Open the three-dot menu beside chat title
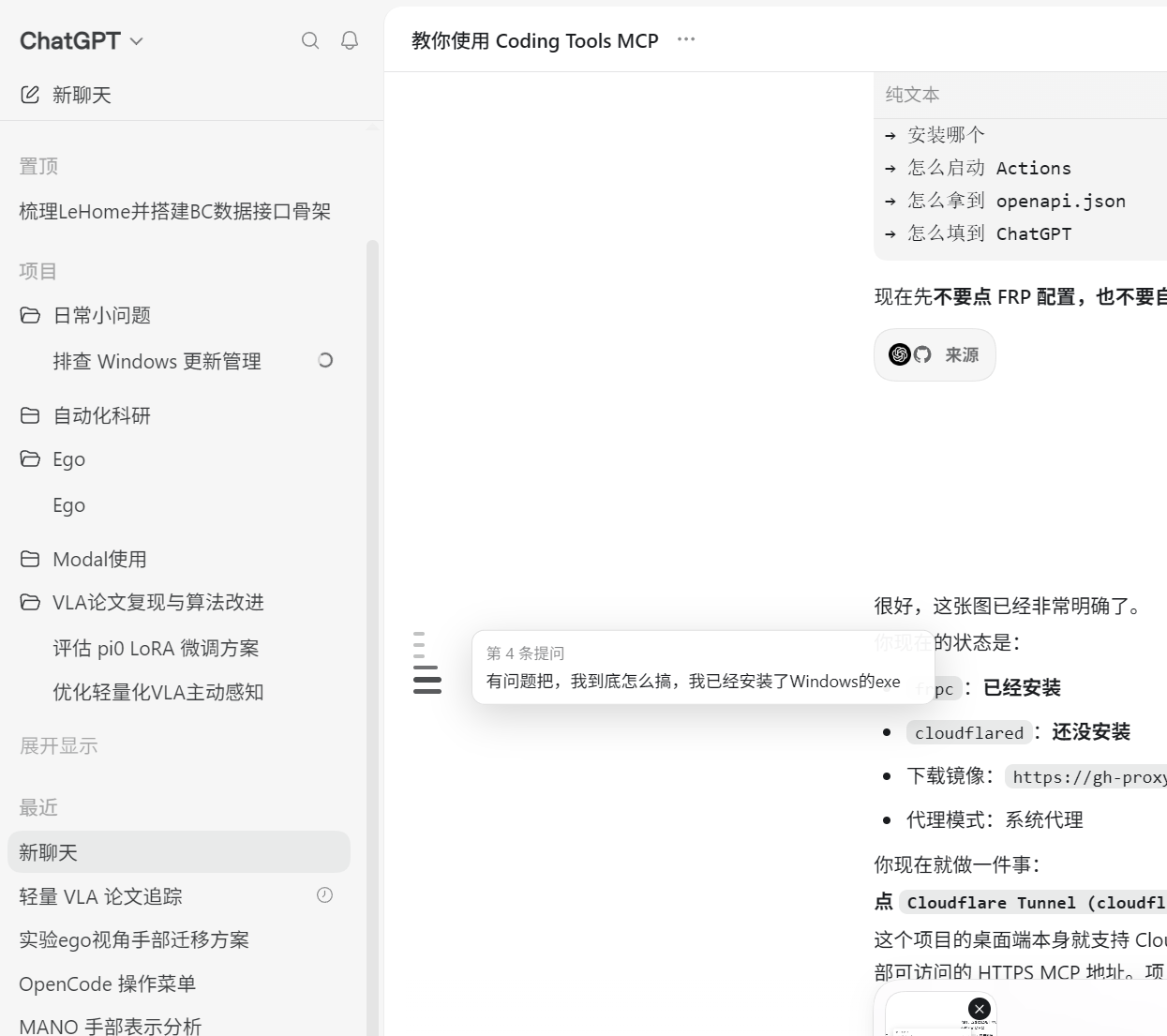Viewport: 1167px width, 1036px height. coord(686,39)
